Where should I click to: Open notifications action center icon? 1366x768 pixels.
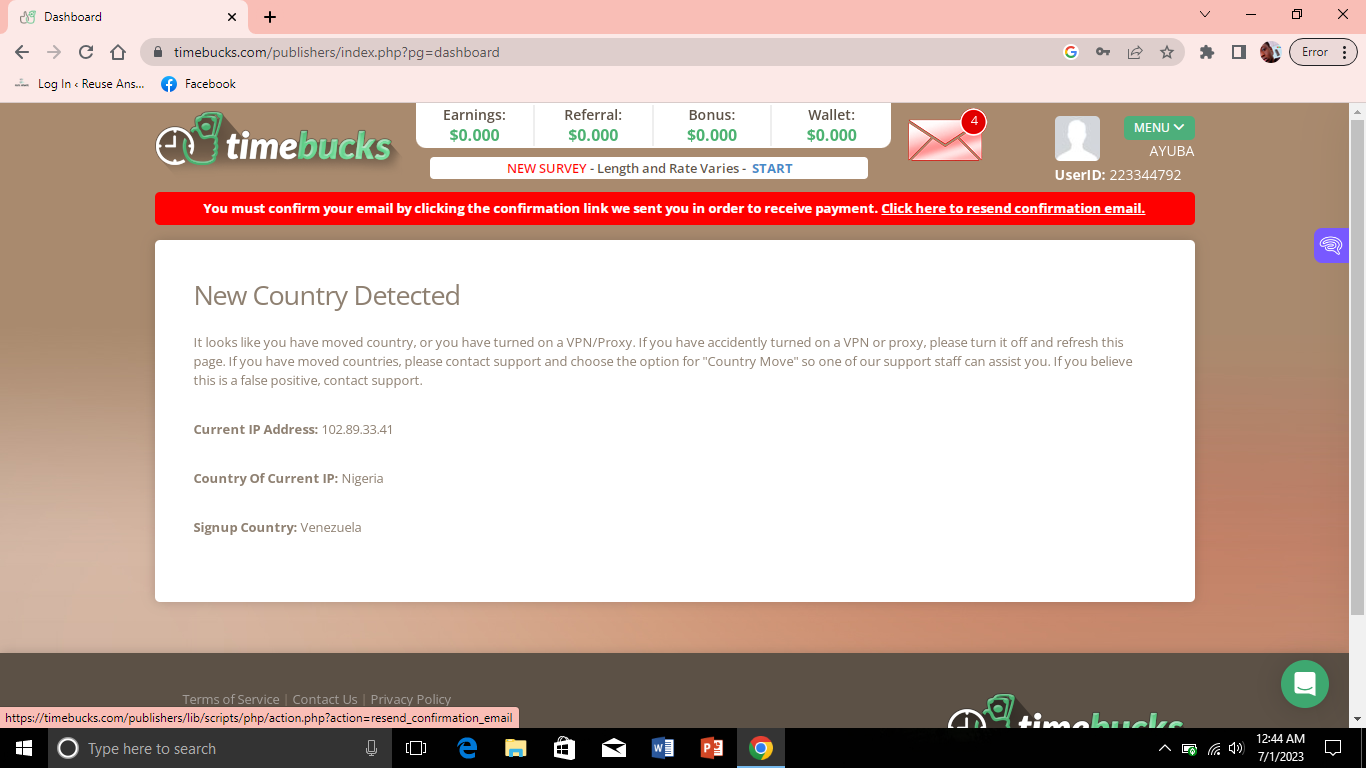click(x=1332, y=748)
